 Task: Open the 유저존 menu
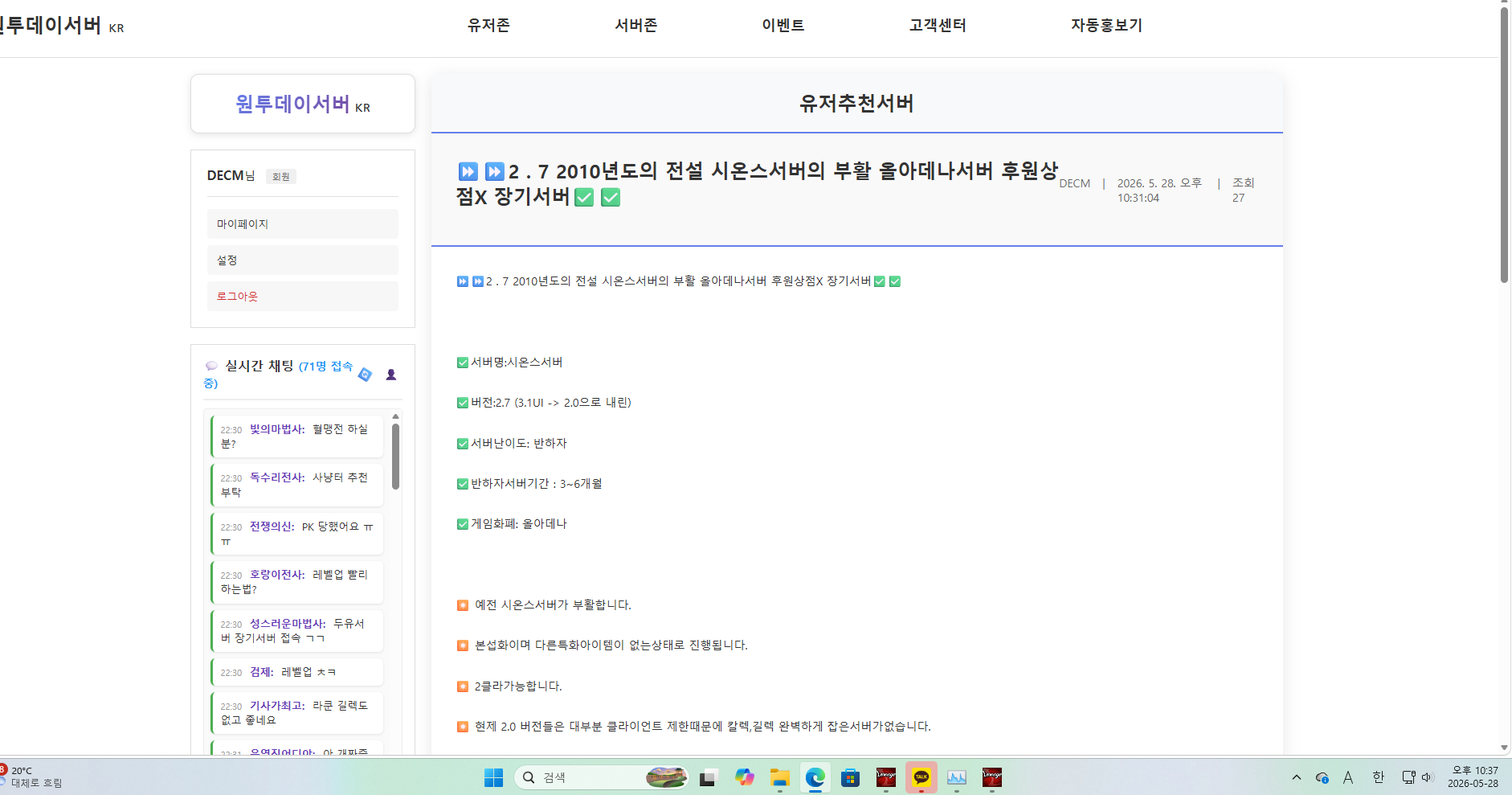coord(488,26)
